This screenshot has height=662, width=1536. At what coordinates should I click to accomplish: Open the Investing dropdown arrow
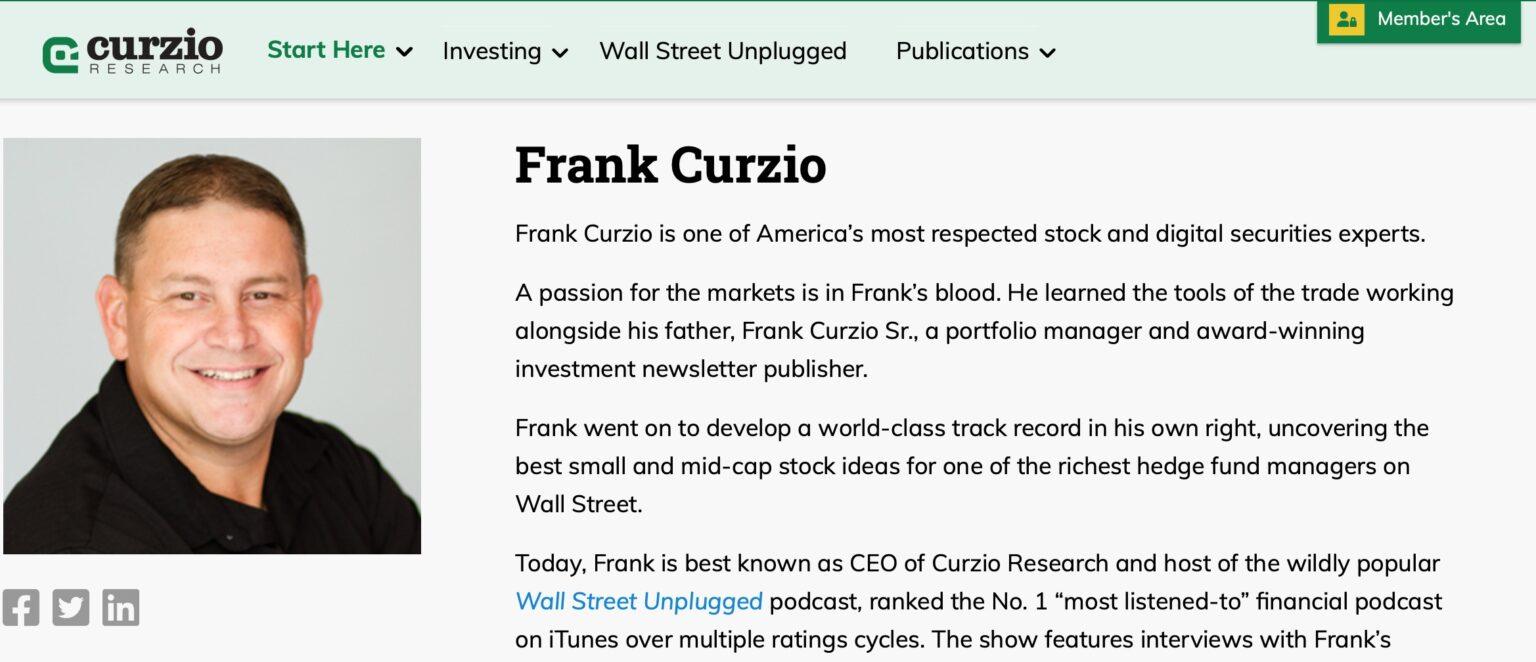point(561,53)
